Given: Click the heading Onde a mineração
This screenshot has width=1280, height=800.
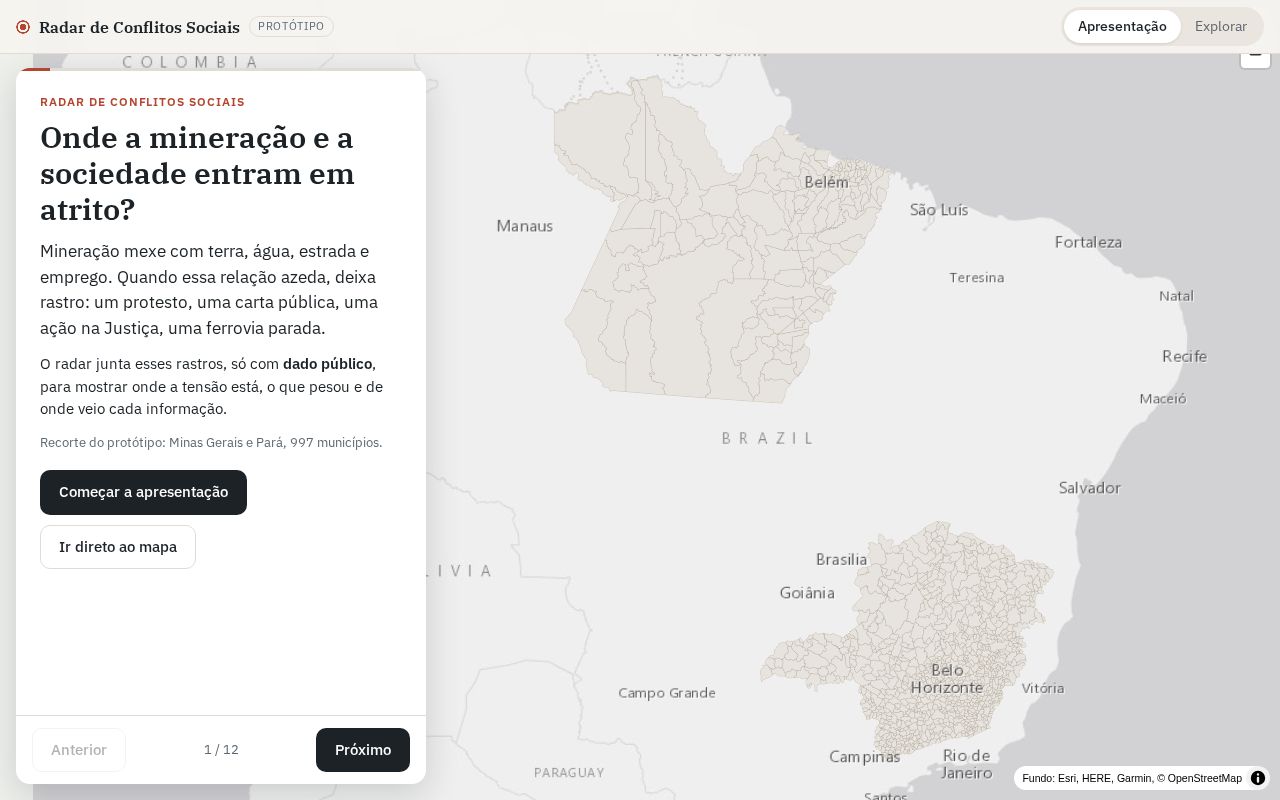Looking at the screenshot, I should [x=197, y=173].
